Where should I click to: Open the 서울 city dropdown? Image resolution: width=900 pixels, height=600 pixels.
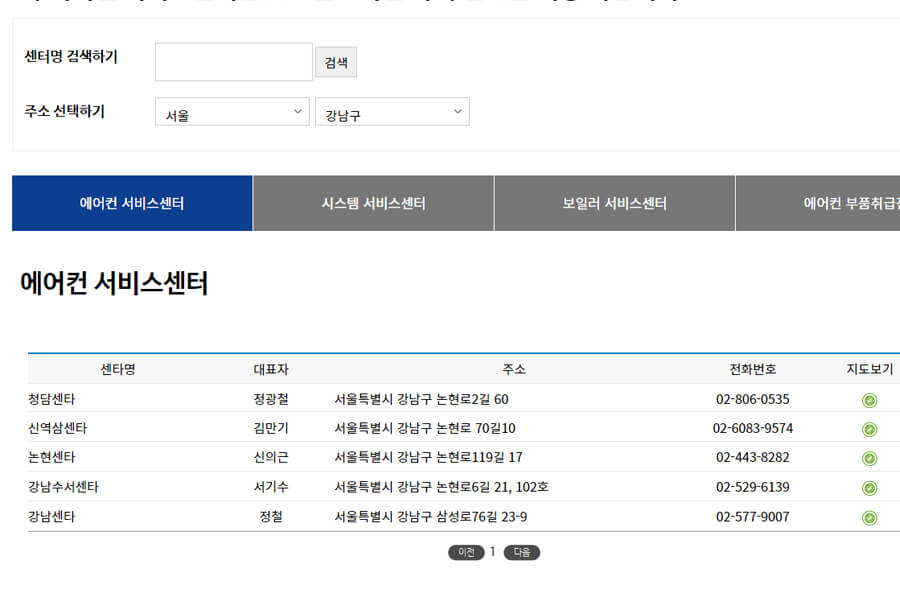232,112
